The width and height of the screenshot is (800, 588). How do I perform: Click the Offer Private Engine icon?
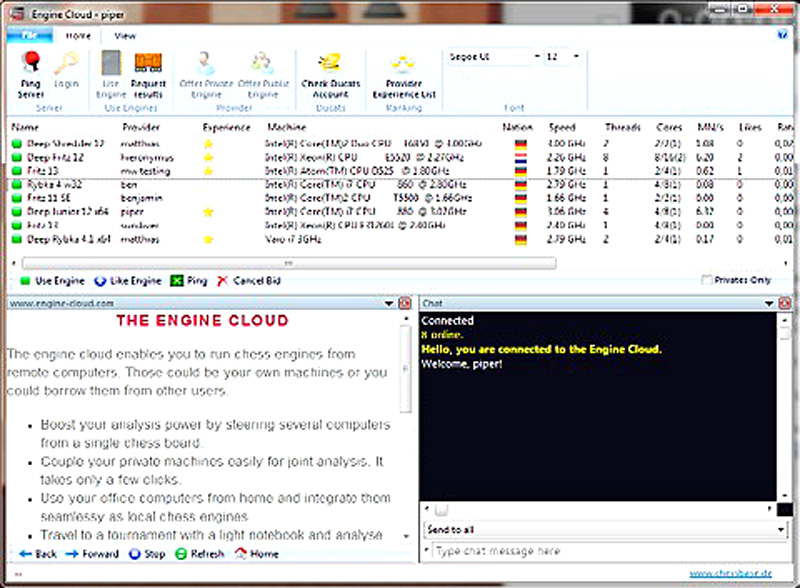tap(206, 62)
